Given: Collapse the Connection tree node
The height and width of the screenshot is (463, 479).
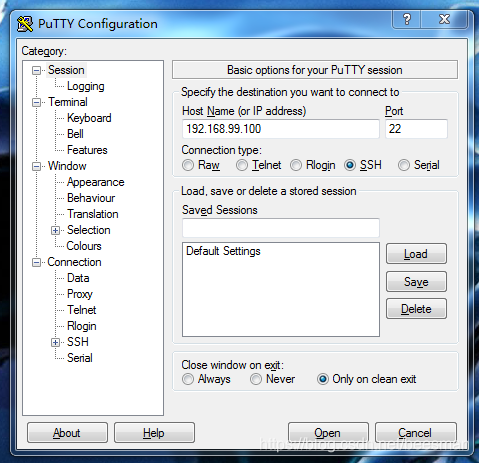Looking at the screenshot, I should [36, 262].
